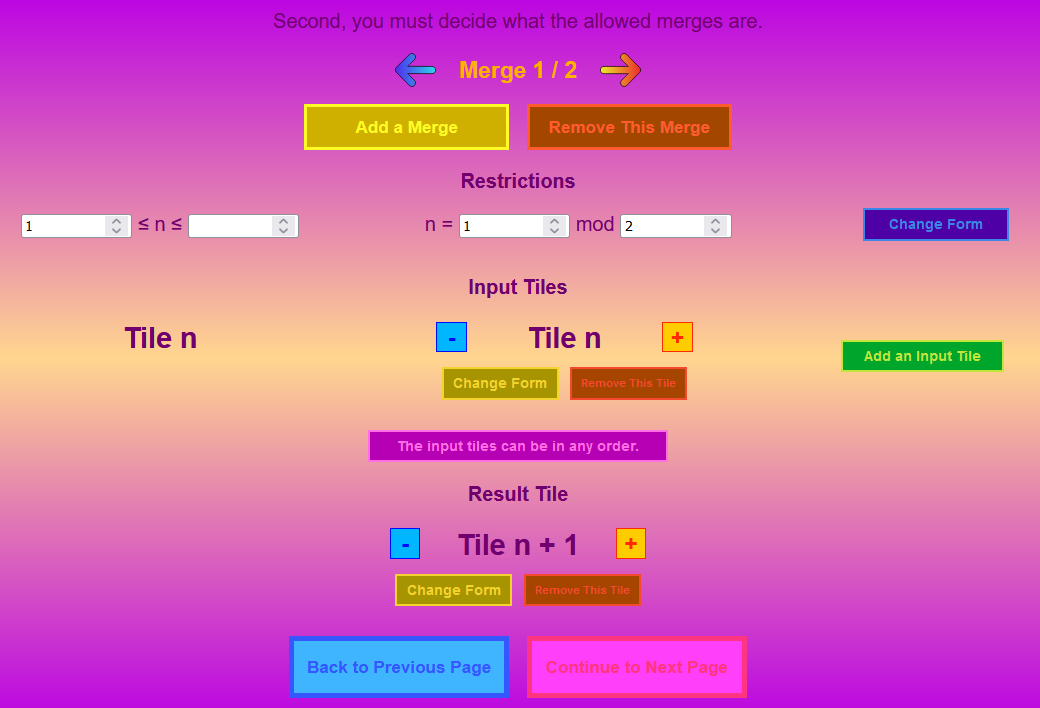Adjust the upper bound stepper for n
This screenshot has width=1040, height=708.
[x=283, y=226]
